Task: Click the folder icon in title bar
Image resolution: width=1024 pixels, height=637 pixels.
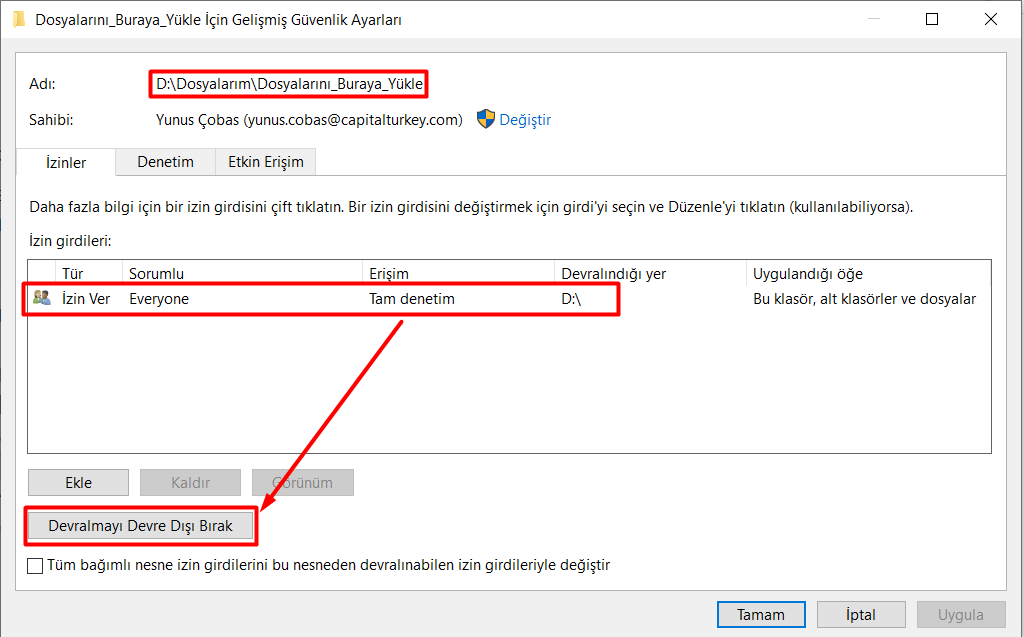Action: 19,19
